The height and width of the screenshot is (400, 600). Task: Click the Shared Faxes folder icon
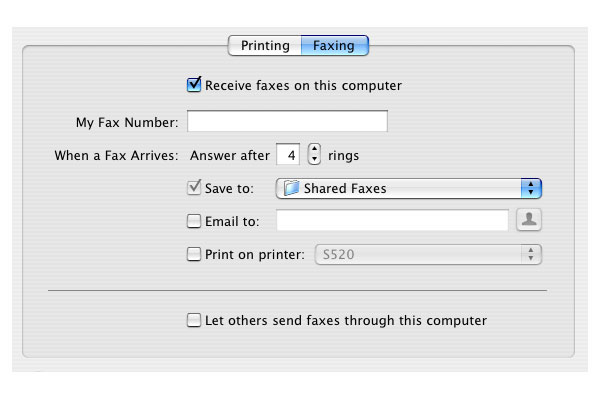click(x=291, y=188)
